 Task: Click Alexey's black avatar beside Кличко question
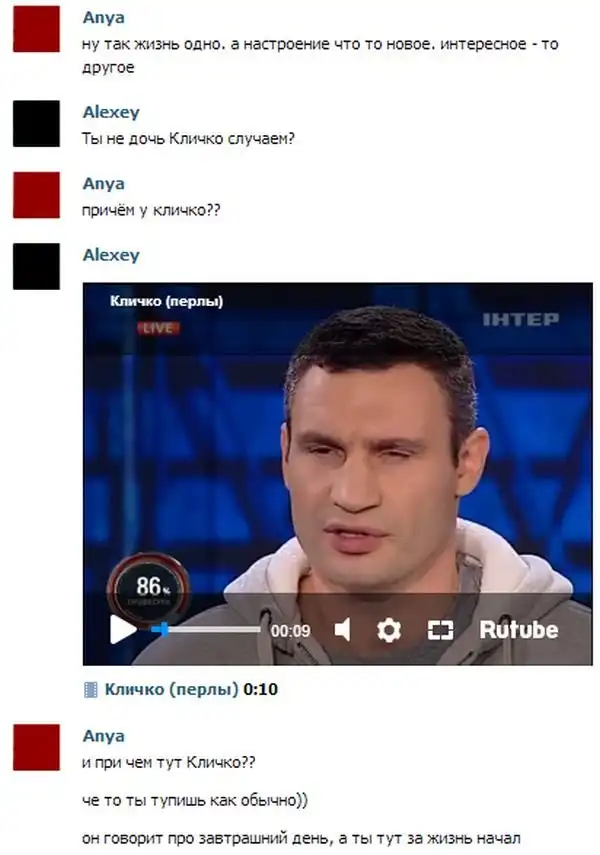37,123
